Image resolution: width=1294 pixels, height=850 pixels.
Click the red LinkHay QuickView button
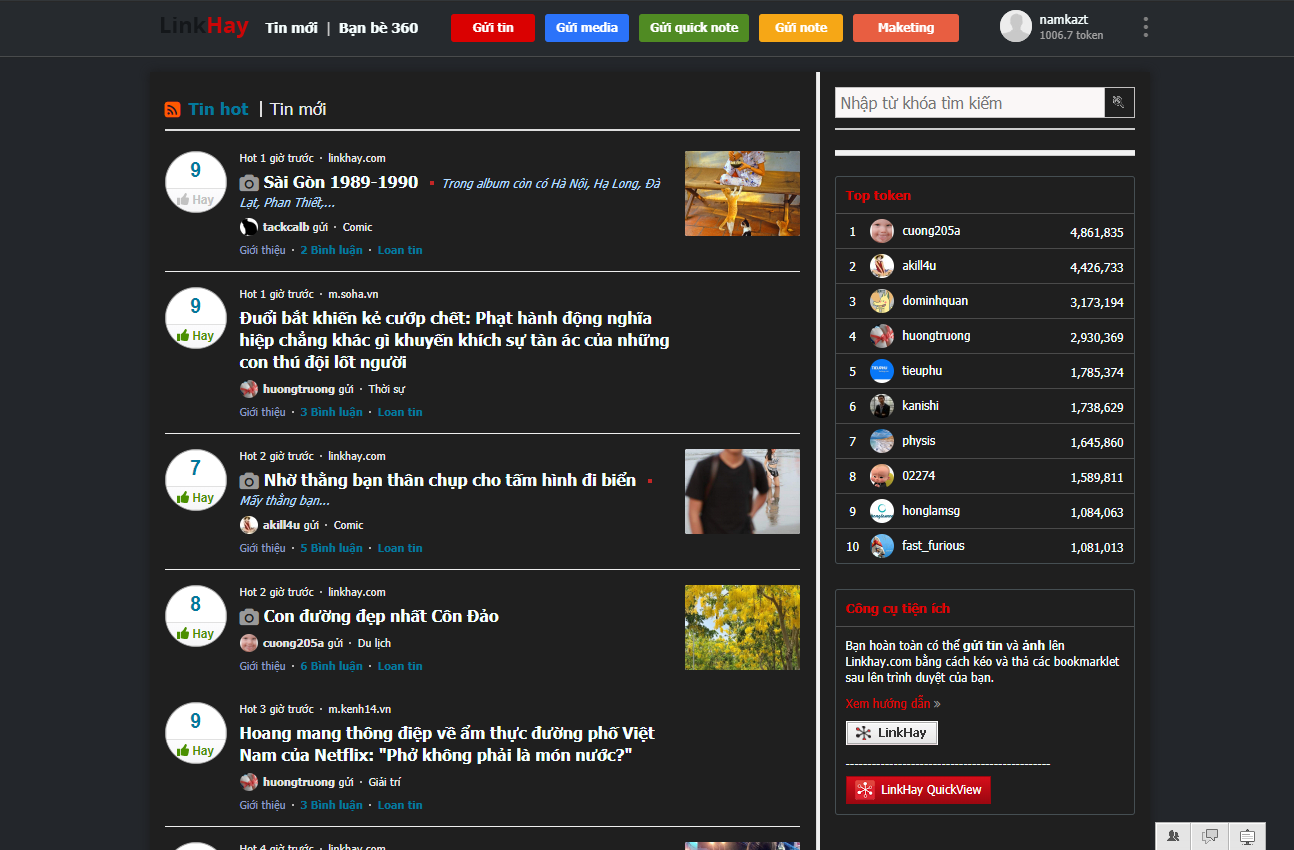coord(918,790)
